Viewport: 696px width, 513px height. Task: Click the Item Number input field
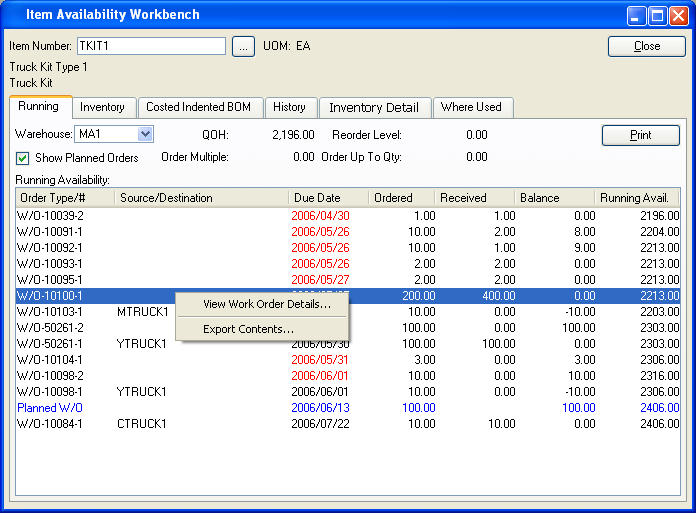click(151, 46)
